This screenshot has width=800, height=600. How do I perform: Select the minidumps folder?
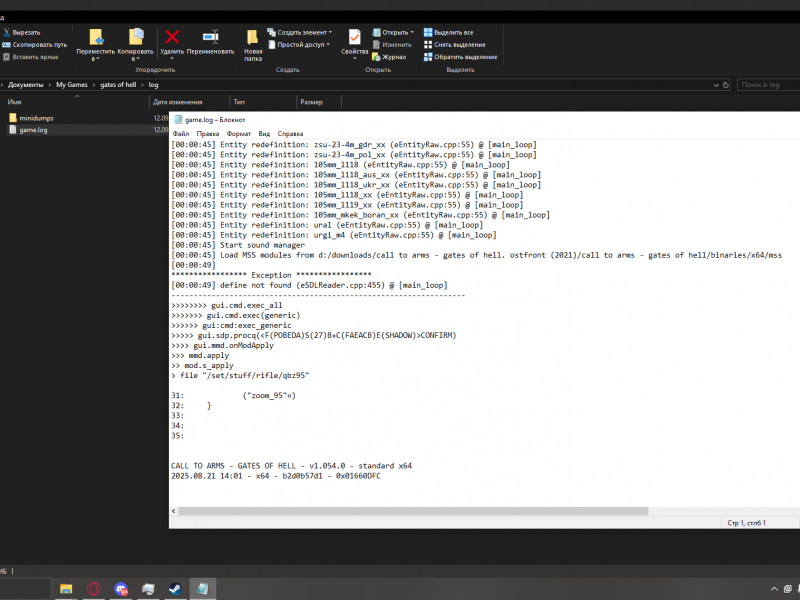tap(36, 118)
